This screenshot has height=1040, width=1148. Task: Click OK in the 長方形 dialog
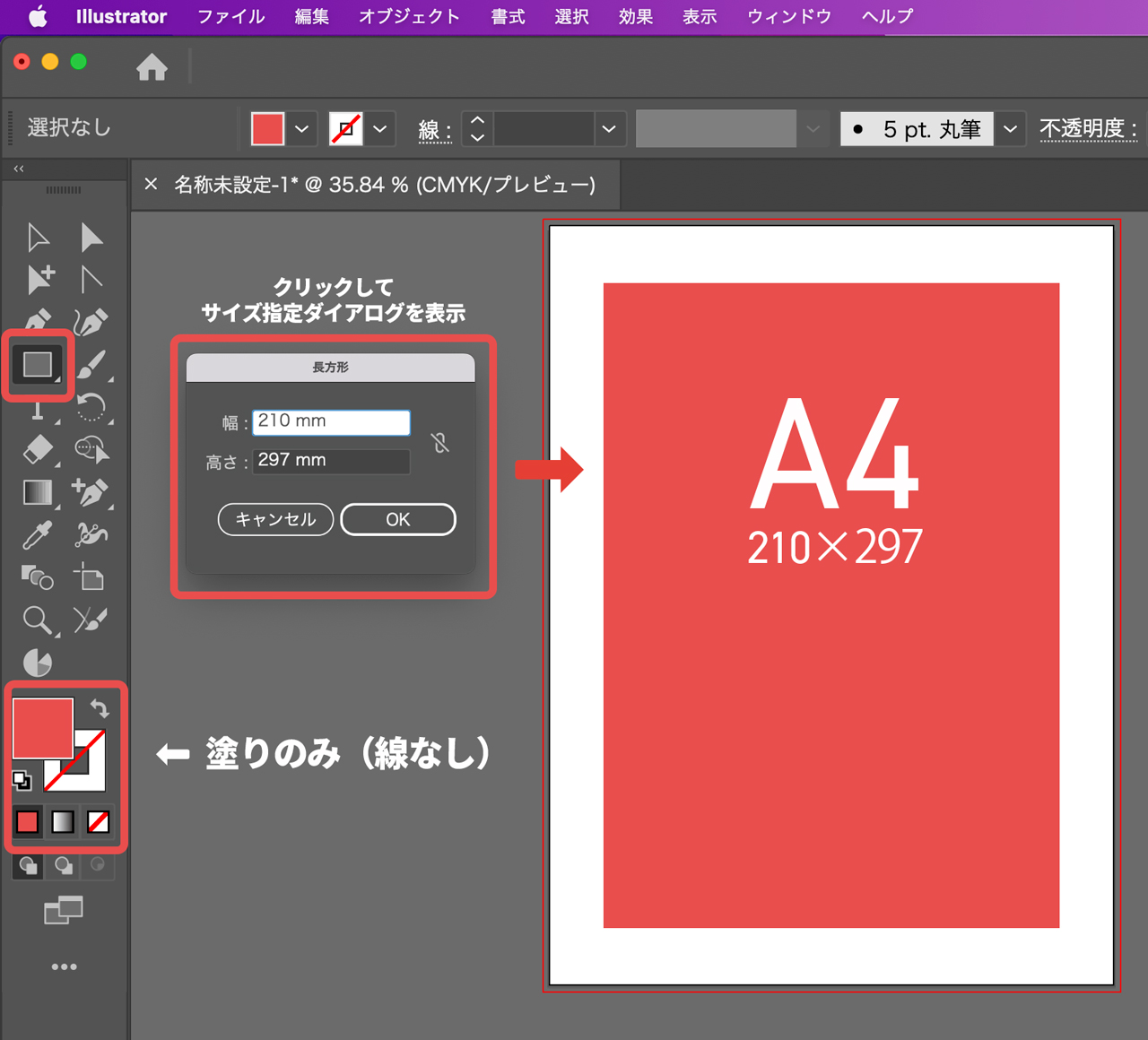pyautogui.click(x=397, y=519)
